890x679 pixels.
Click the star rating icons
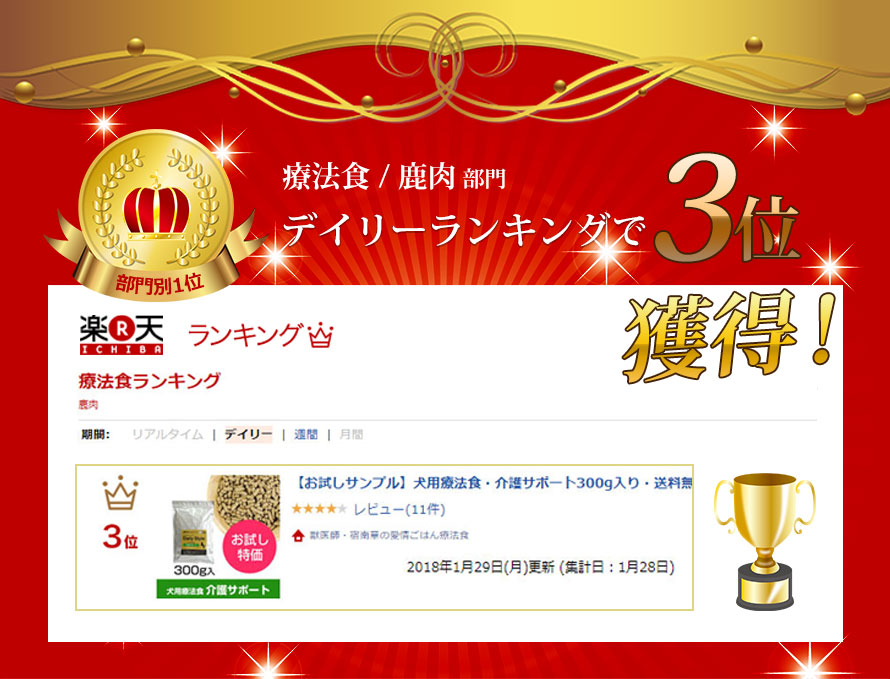coord(318,509)
